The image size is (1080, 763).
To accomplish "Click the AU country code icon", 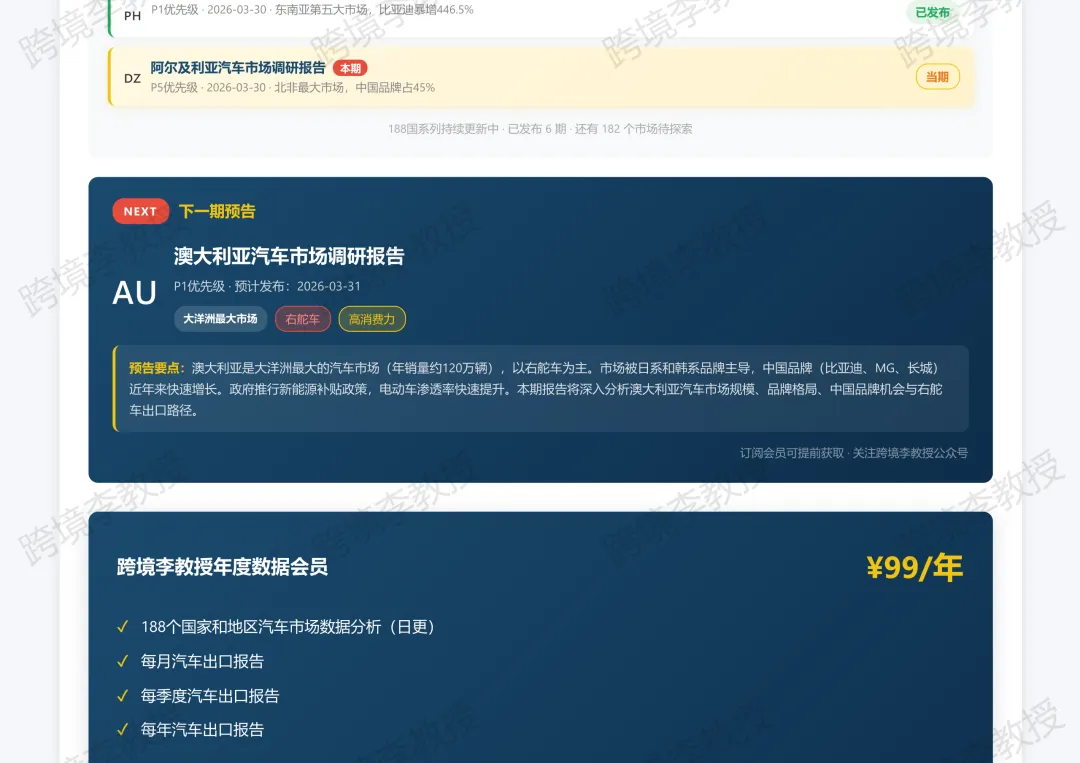I will click(134, 293).
